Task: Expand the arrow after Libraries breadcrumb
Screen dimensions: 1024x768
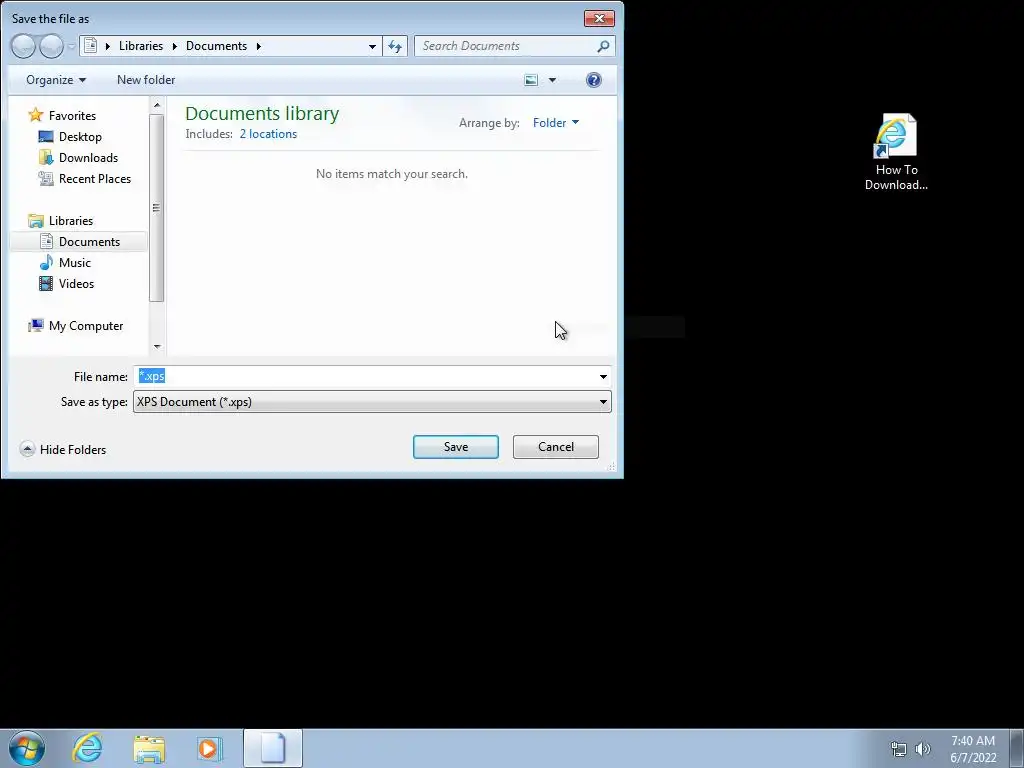Action: (x=174, y=46)
